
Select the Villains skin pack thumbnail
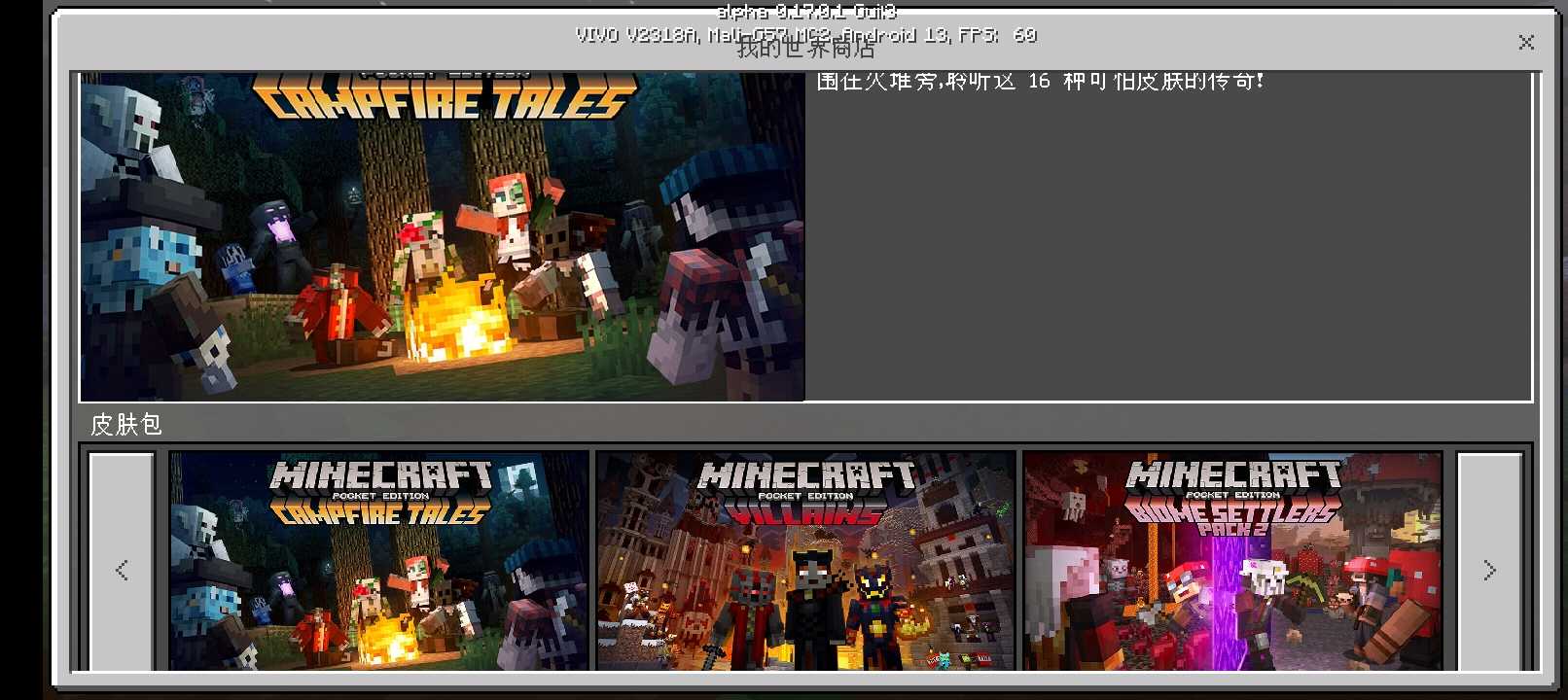tap(805, 561)
